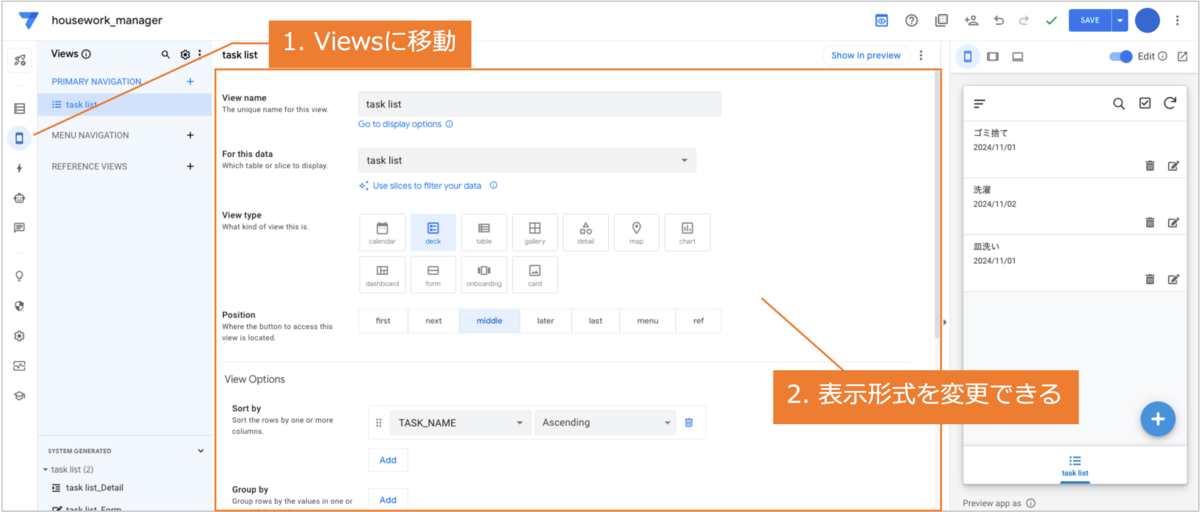Switch preview to desktop layout
The width and height of the screenshot is (1200, 512).
point(1018,56)
